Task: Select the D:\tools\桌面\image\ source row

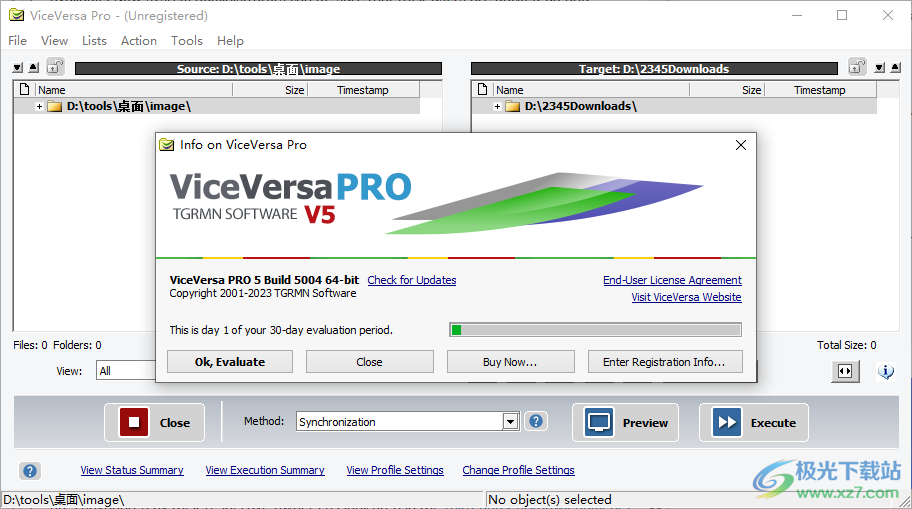Action: click(217, 106)
